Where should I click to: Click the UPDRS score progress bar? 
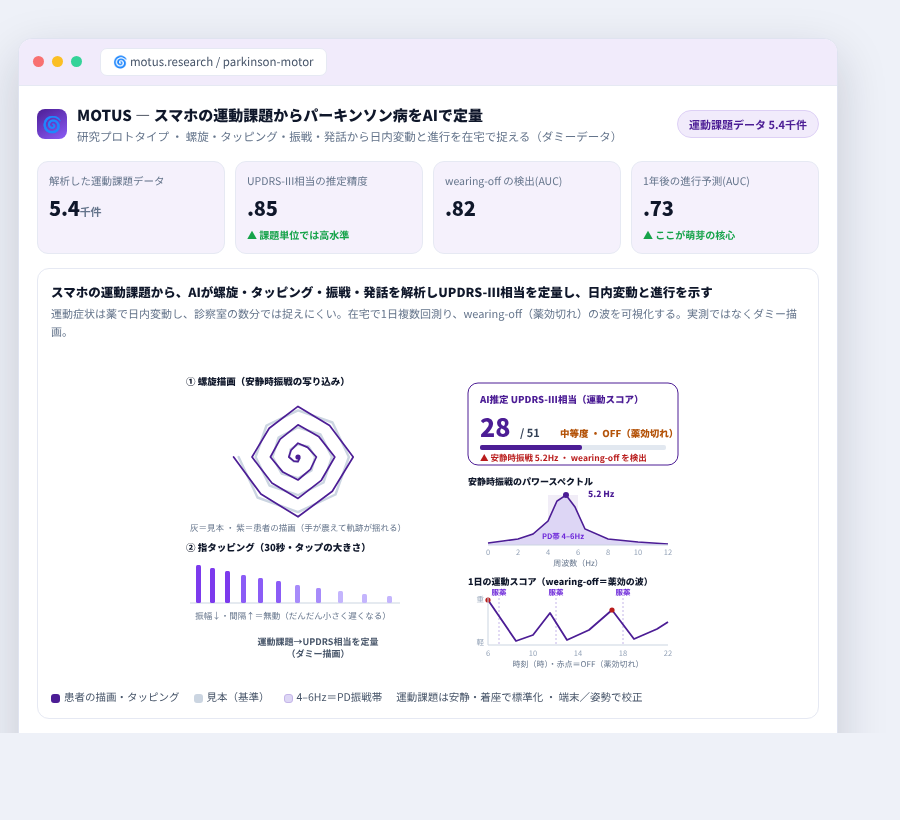pos(573,448)
